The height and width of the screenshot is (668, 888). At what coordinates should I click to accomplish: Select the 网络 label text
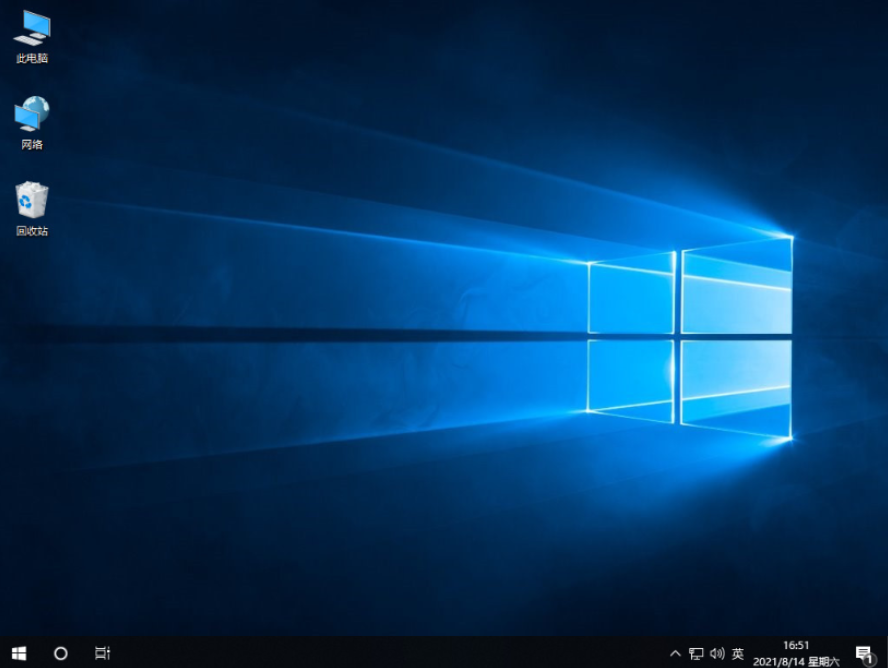coord(30,142)
